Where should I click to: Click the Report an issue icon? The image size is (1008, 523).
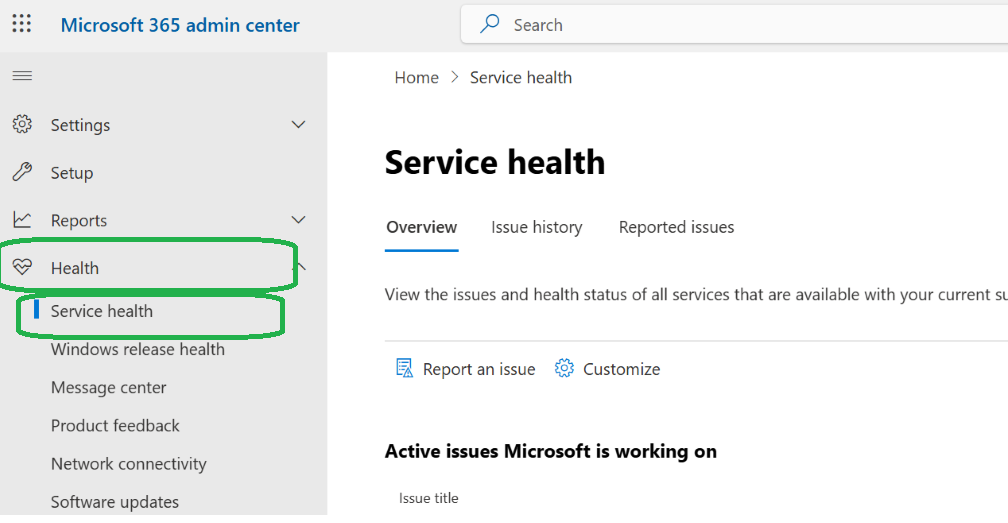[404, 369]
